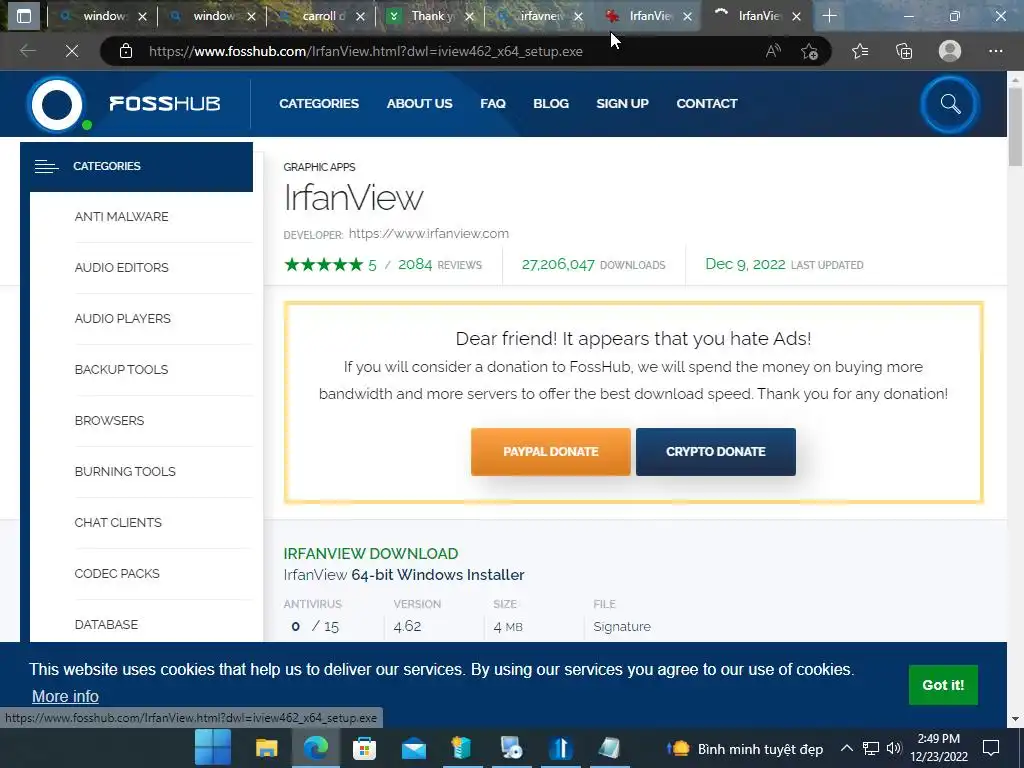Viewport: 1024px width, 768px height.
Task: Select BACKUP TOOLS category
Action: pos(121,370)
